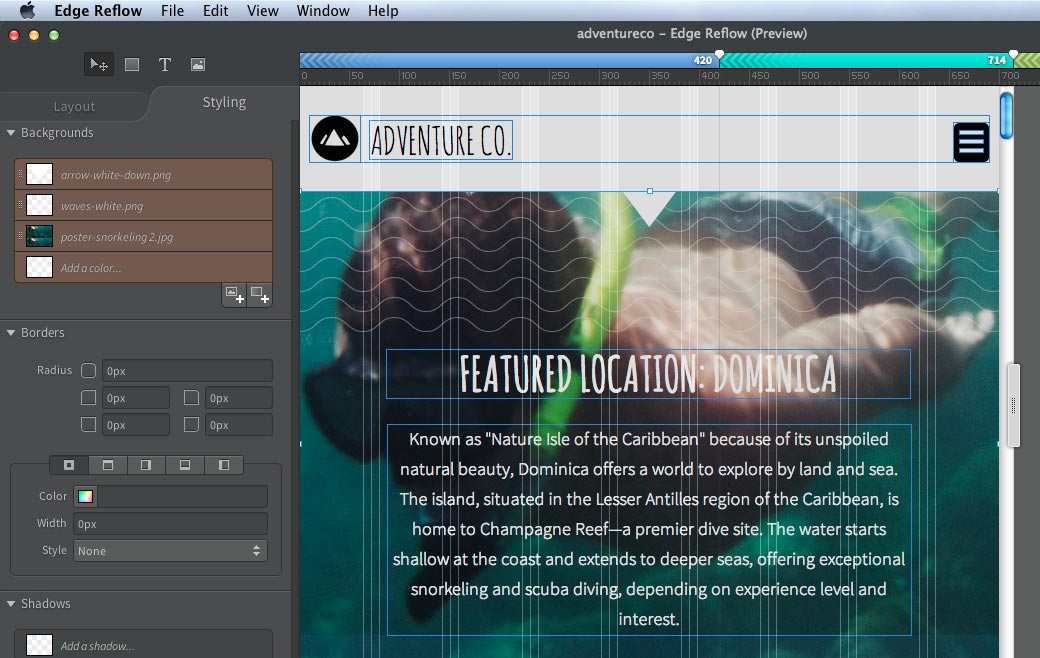Viewport: 1040px width, 658px height.
Task: Click the canvas width resize handle
Action: click(x=1013, y=405)
